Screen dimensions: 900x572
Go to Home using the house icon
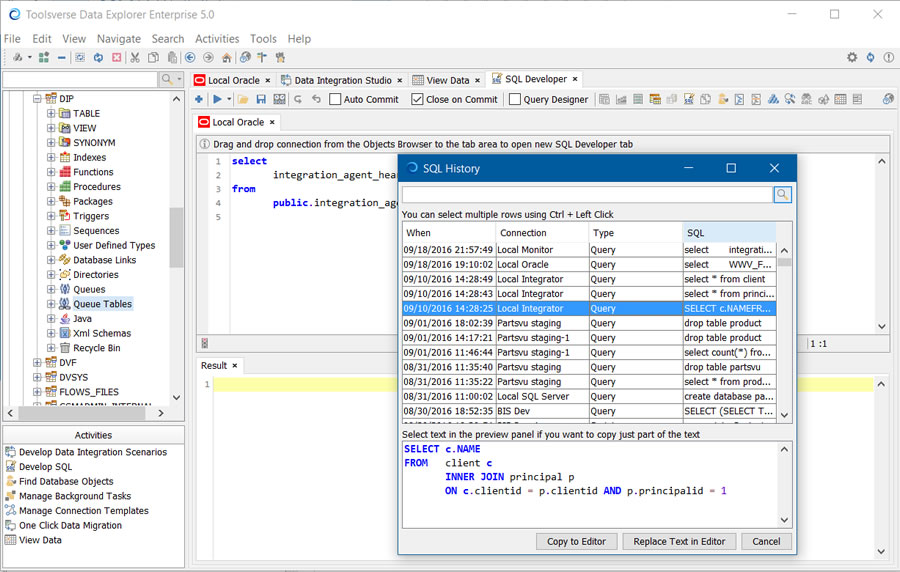click(x=227, y=57)
